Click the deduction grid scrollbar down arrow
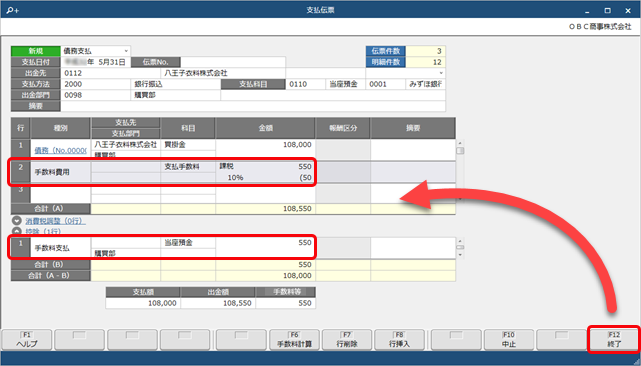This screenshot has height=366, width=641. [460, 255]
